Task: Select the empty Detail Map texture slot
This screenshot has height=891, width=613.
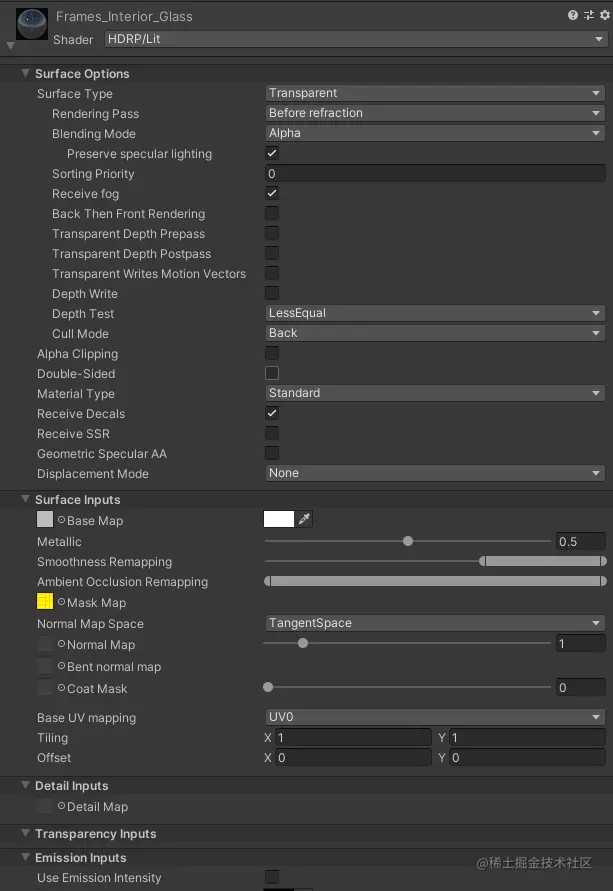Action: pyautogui.click(x=45, y=806)
